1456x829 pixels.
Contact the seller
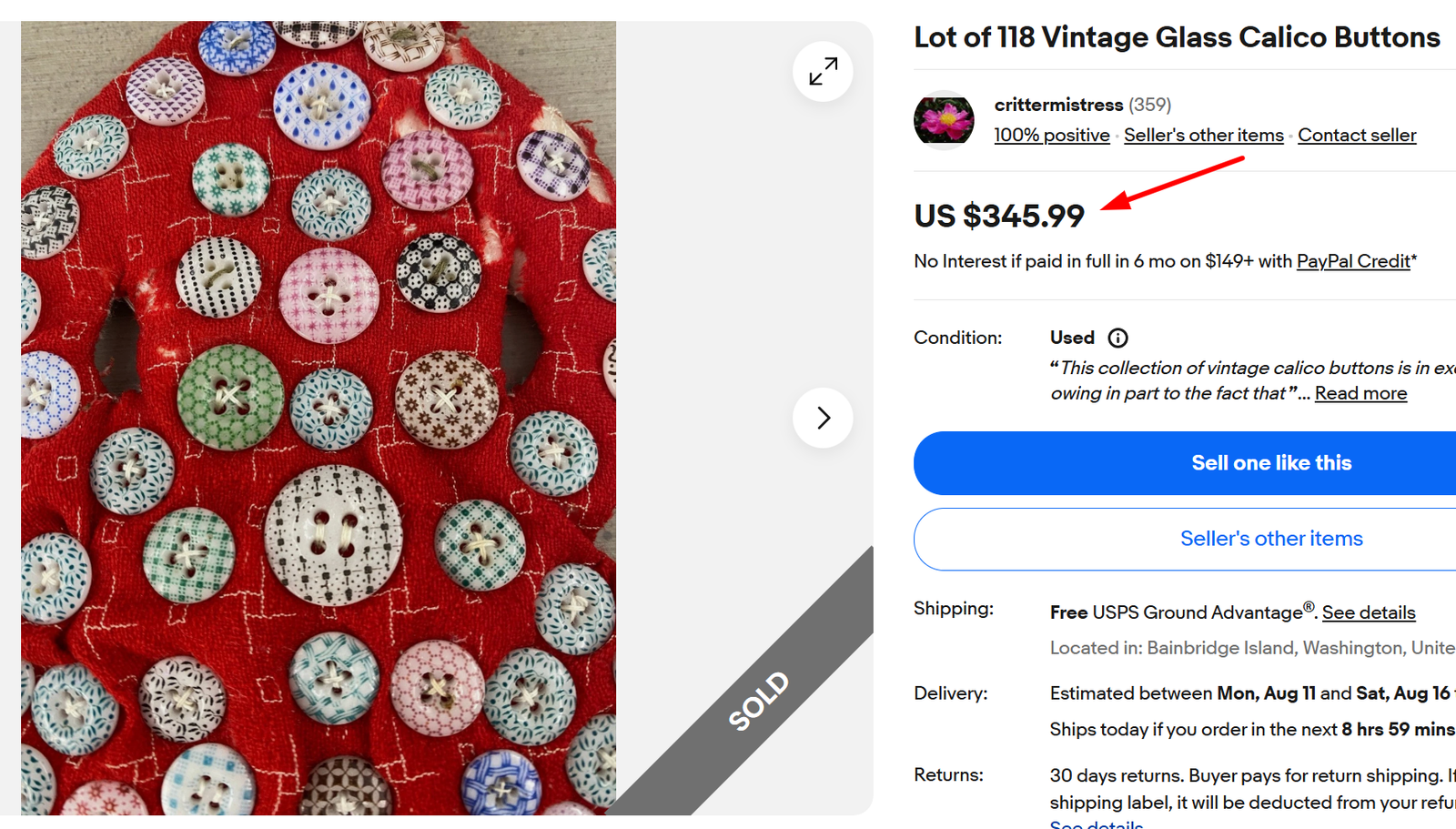coord(1356,136)
